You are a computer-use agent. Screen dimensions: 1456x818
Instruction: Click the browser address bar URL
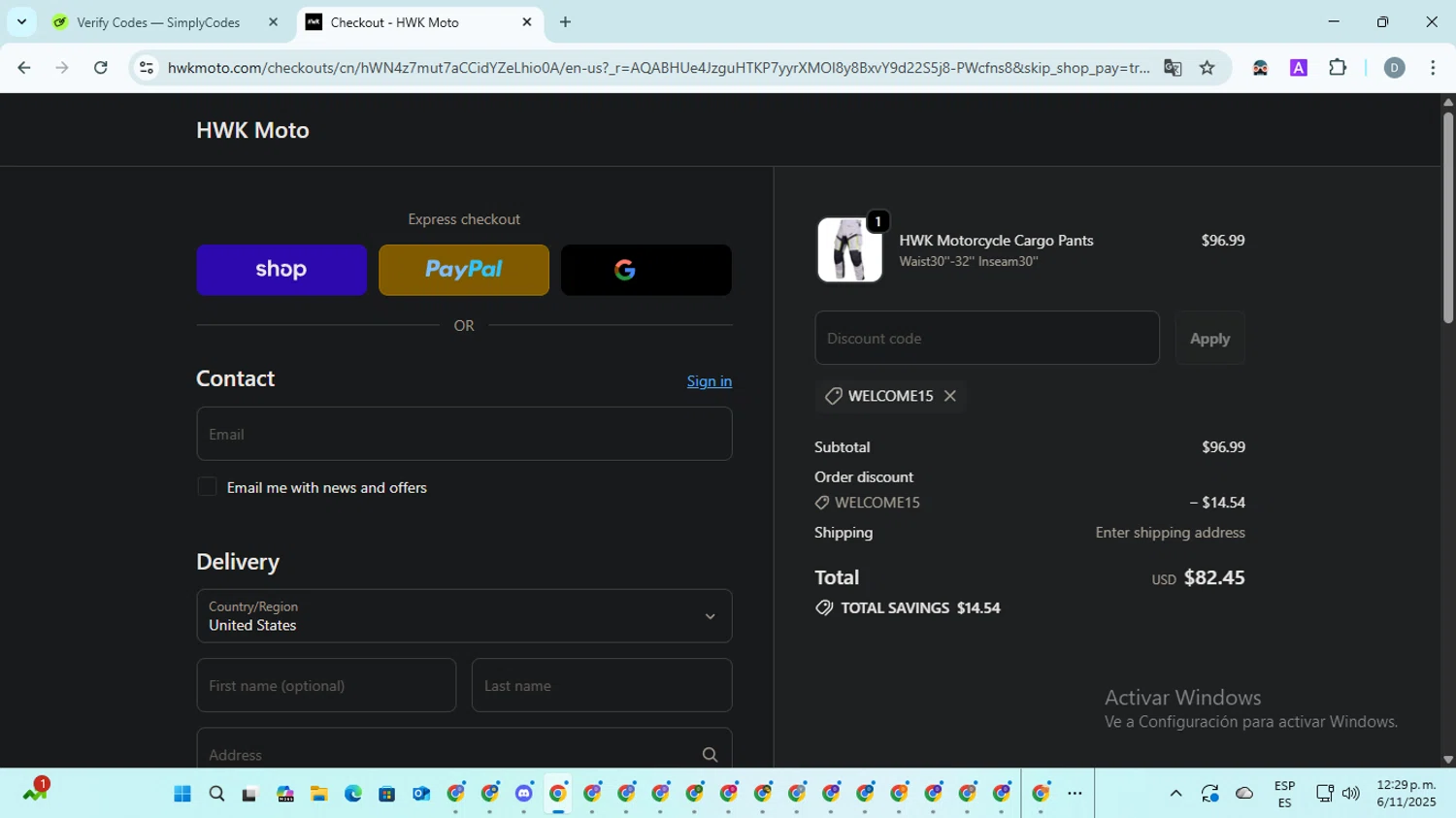tap(658, 68)
